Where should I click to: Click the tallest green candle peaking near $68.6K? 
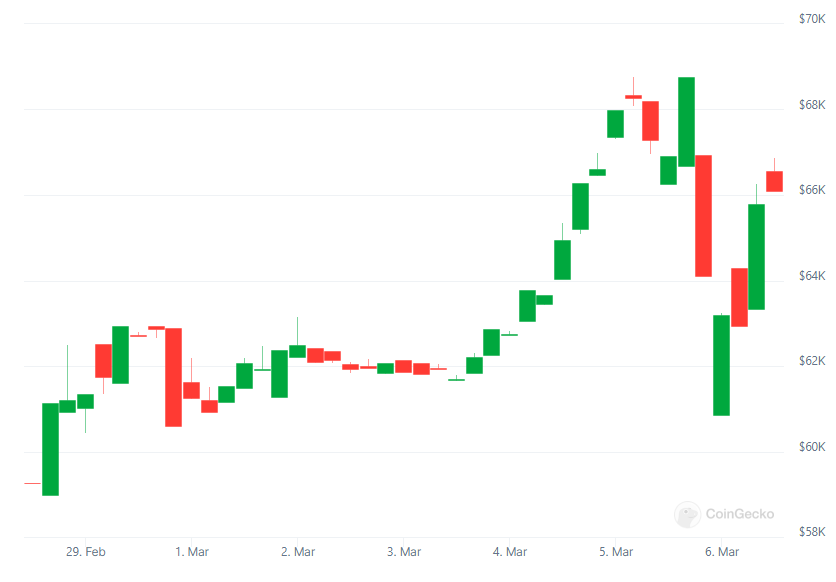(686, 121)
